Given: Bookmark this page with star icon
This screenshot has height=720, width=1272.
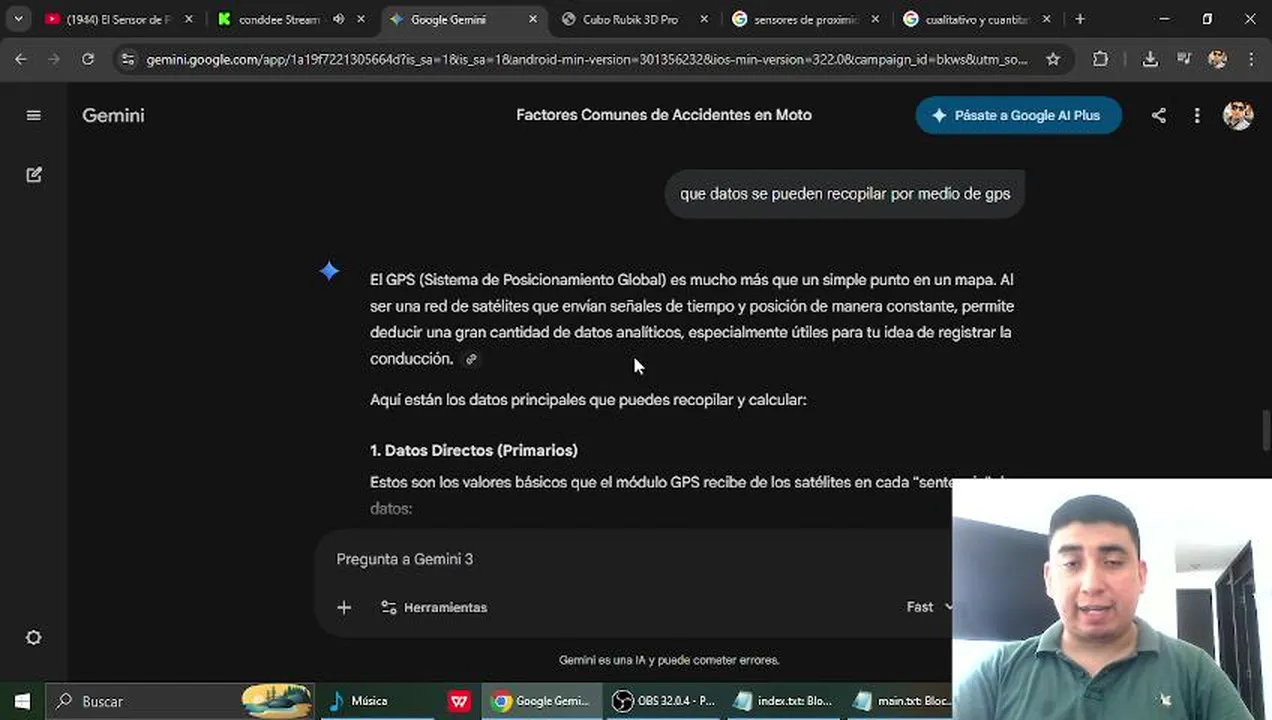Looking at the screenshot, I should (x=1053, y=60).
